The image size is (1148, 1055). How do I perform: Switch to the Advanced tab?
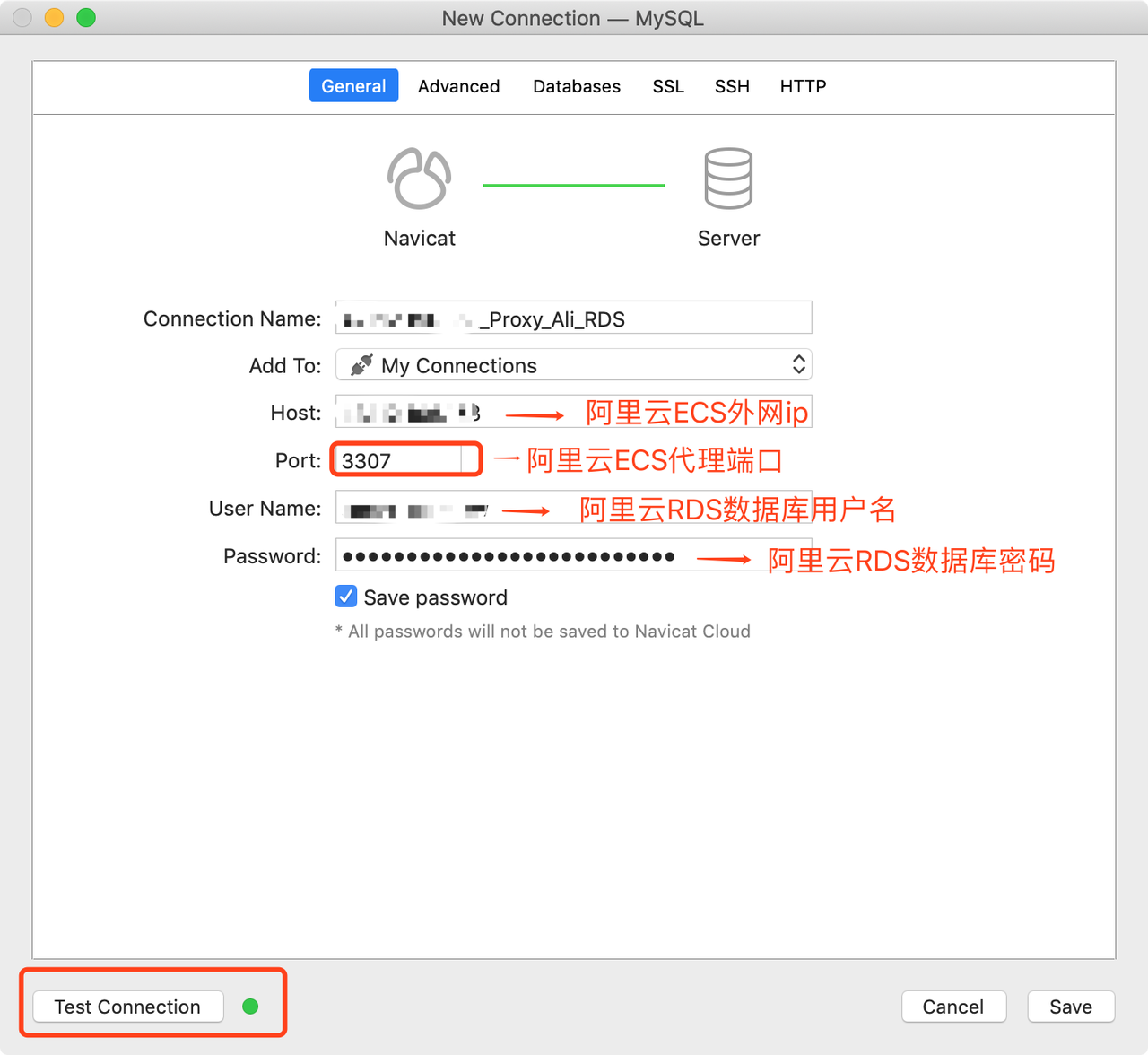pyautogui.click(x=458, y=86)
